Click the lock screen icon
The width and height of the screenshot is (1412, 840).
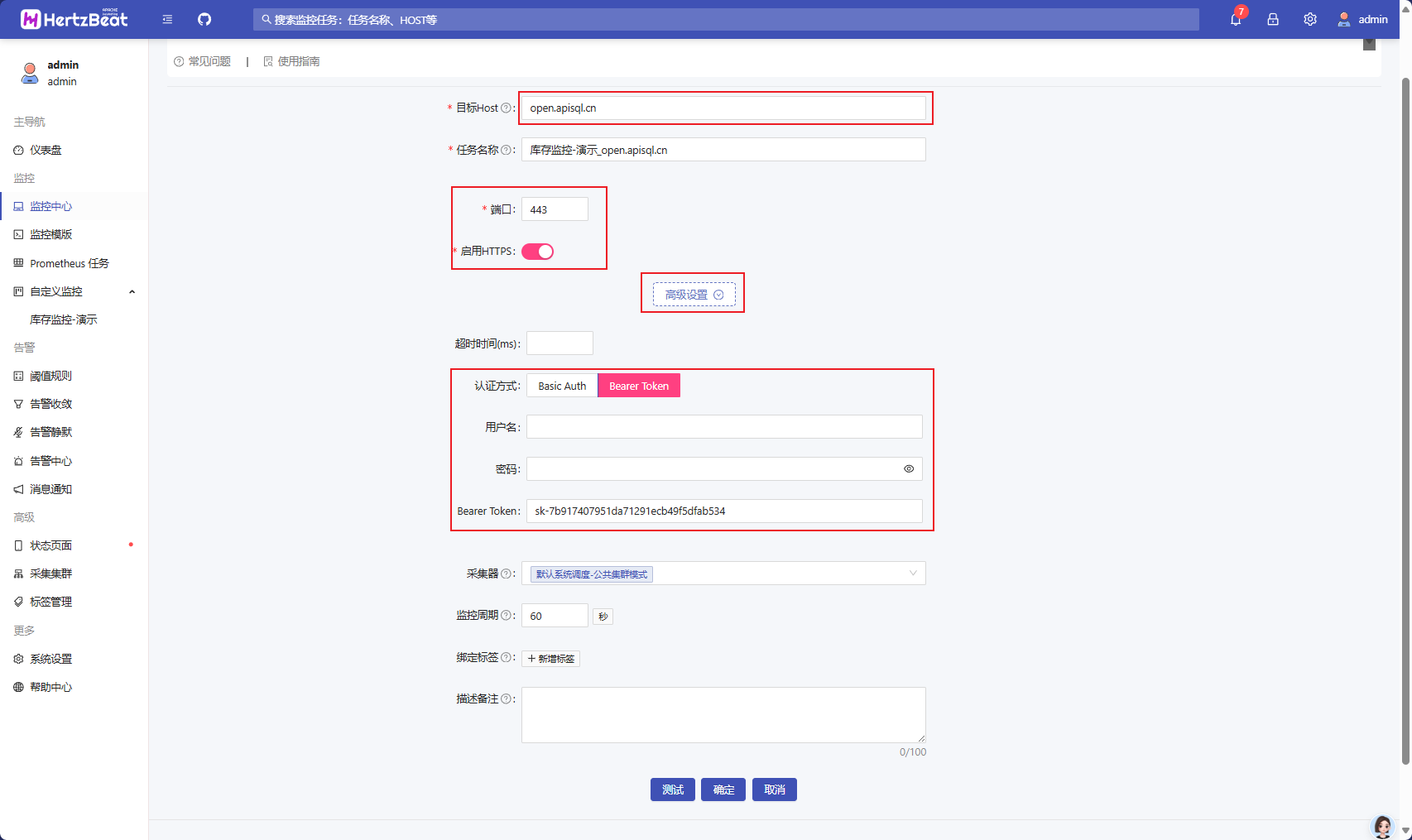1273,19
